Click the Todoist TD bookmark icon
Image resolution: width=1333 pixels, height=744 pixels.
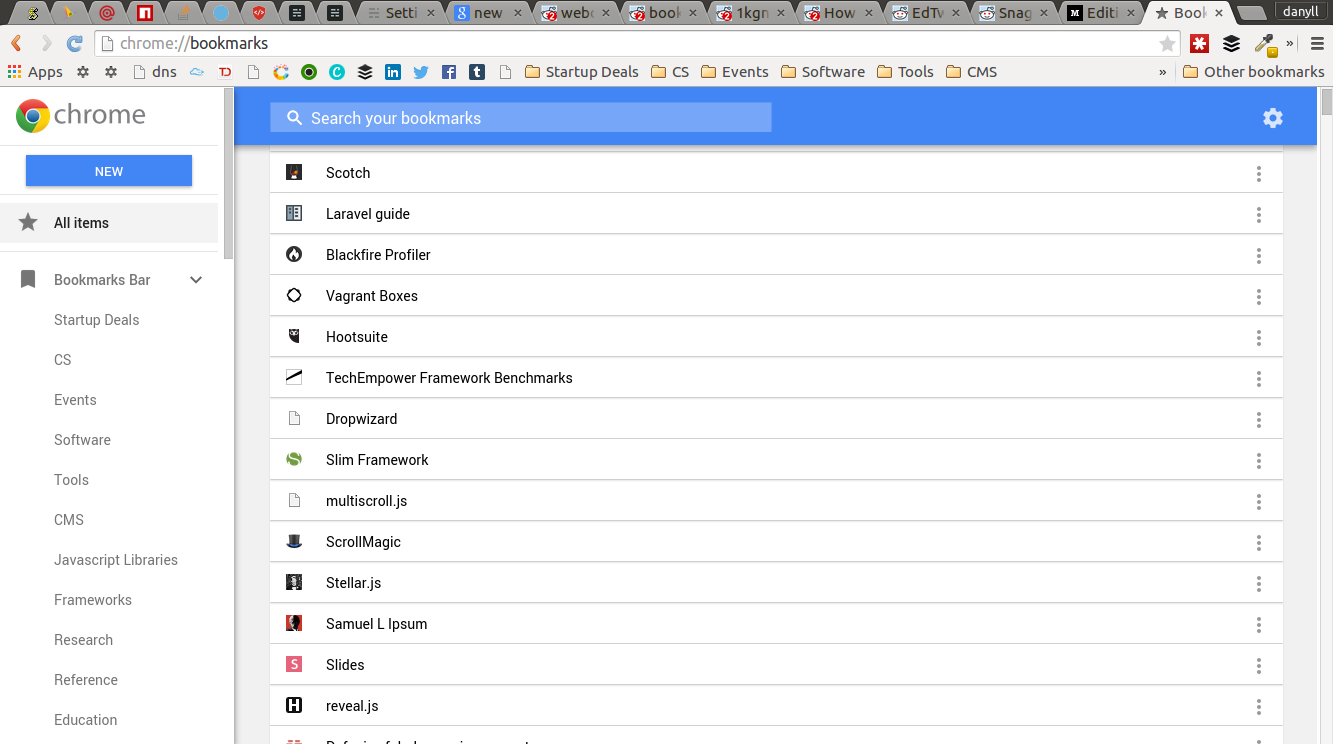coord(225,72)
